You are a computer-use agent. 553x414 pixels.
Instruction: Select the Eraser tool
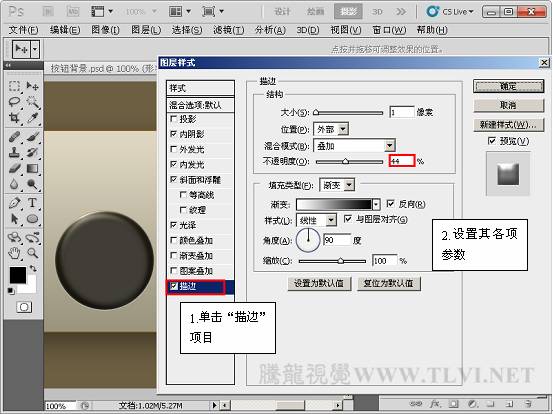tap(14, 168)
